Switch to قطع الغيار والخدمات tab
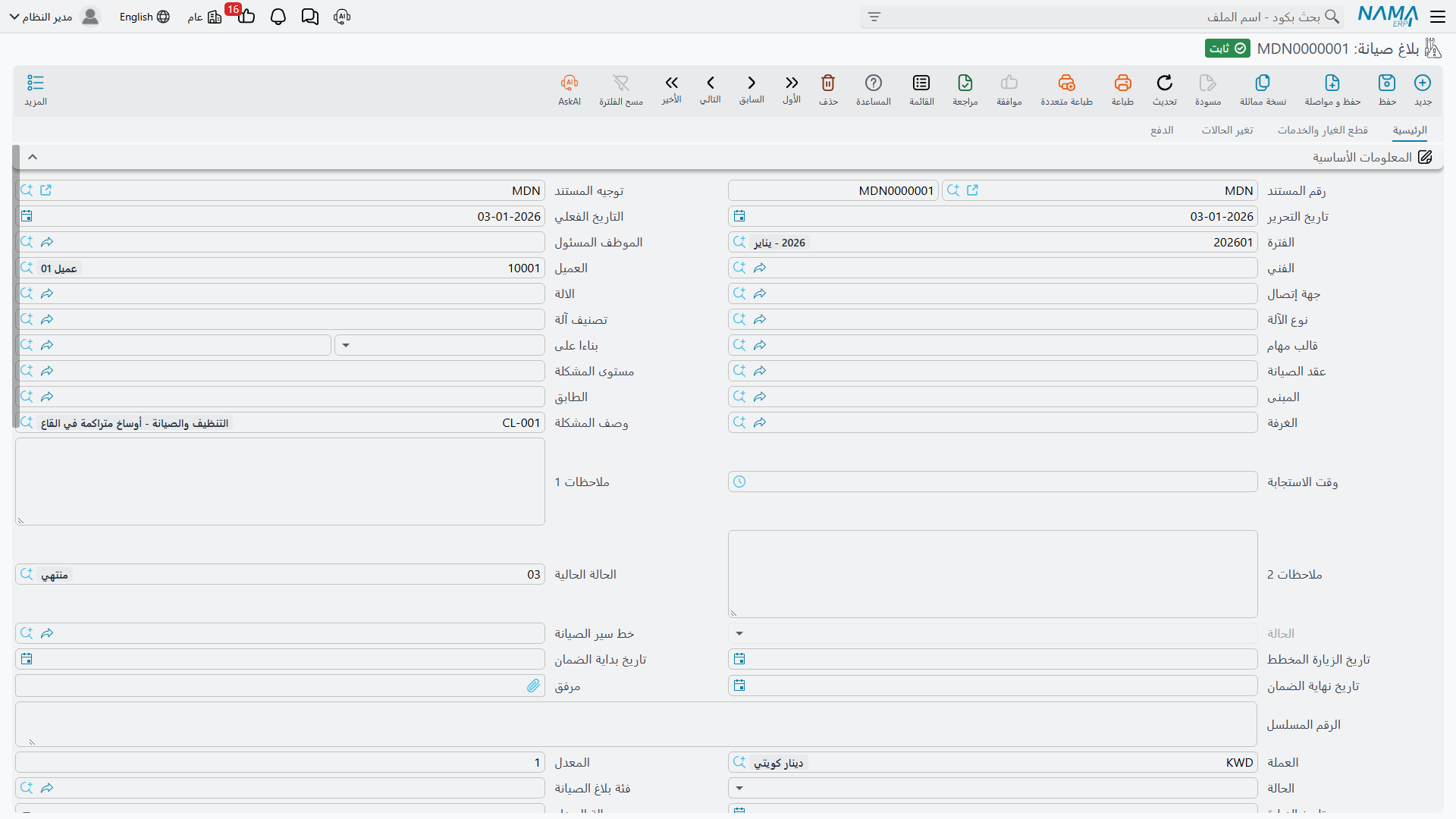The height and width of the screenshot is (819, 1456). pos(1323,130)
